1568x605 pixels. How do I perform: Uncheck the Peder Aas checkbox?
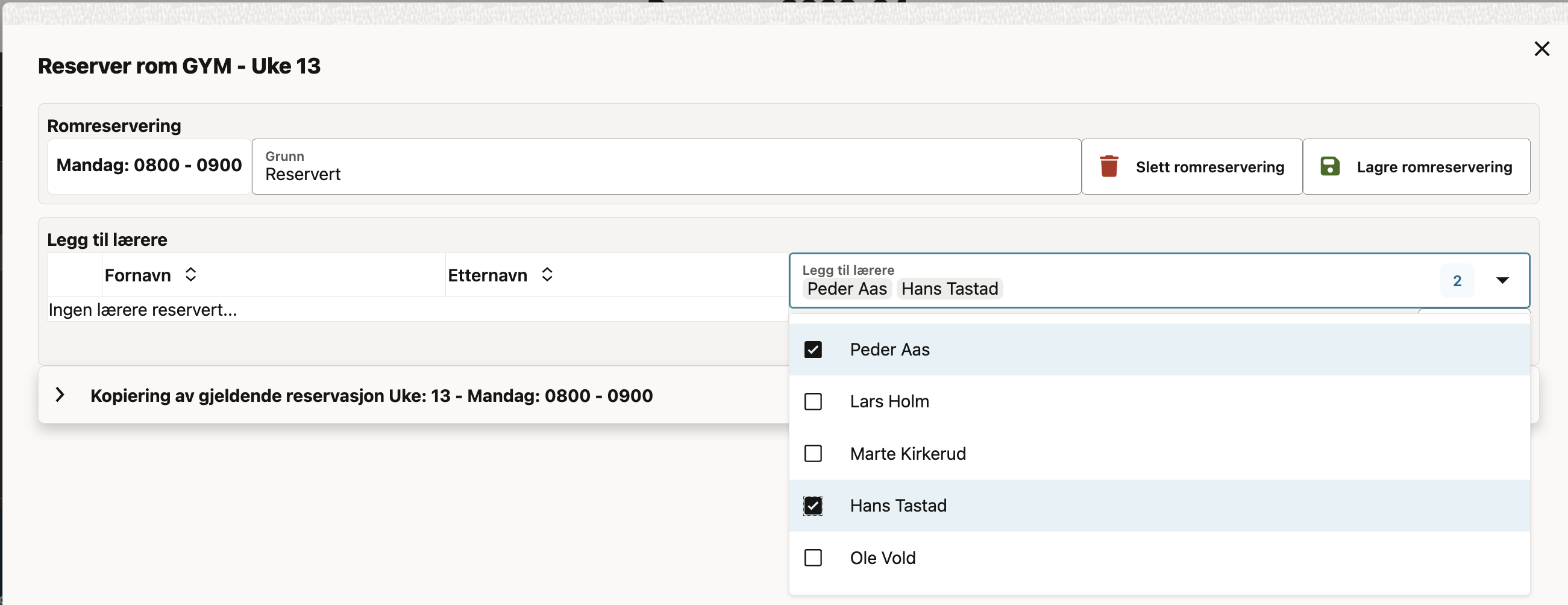pyautogui.click(x=812, y=350)
